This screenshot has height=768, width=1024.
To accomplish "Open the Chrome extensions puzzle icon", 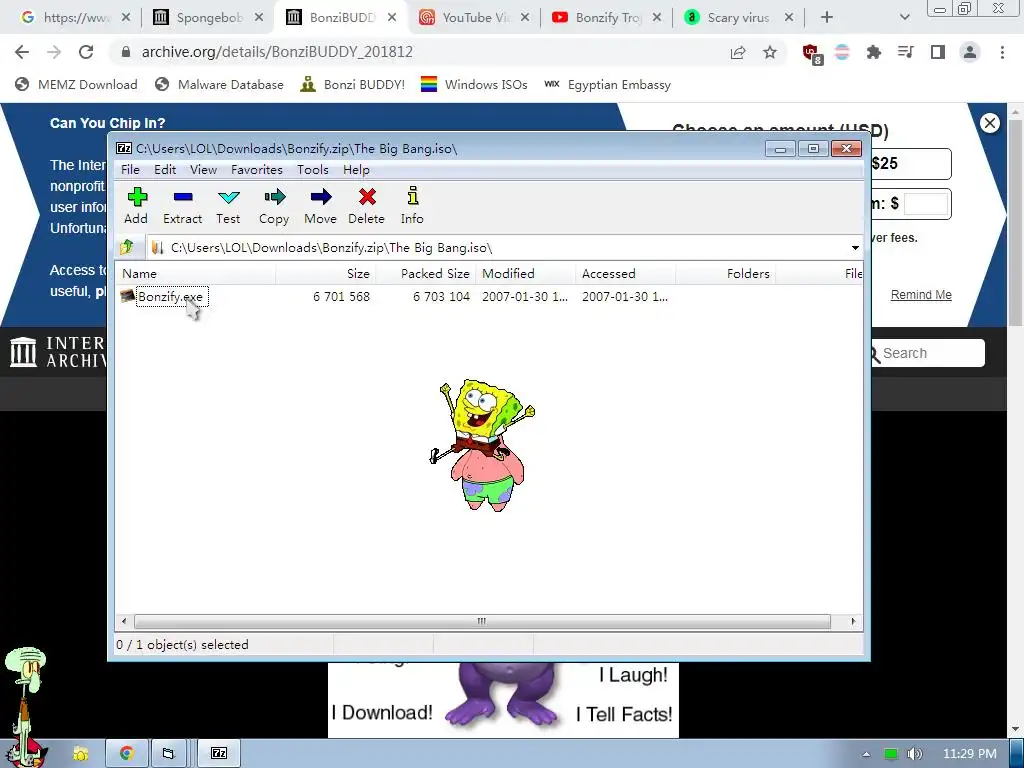I will (x=874, y=52).
